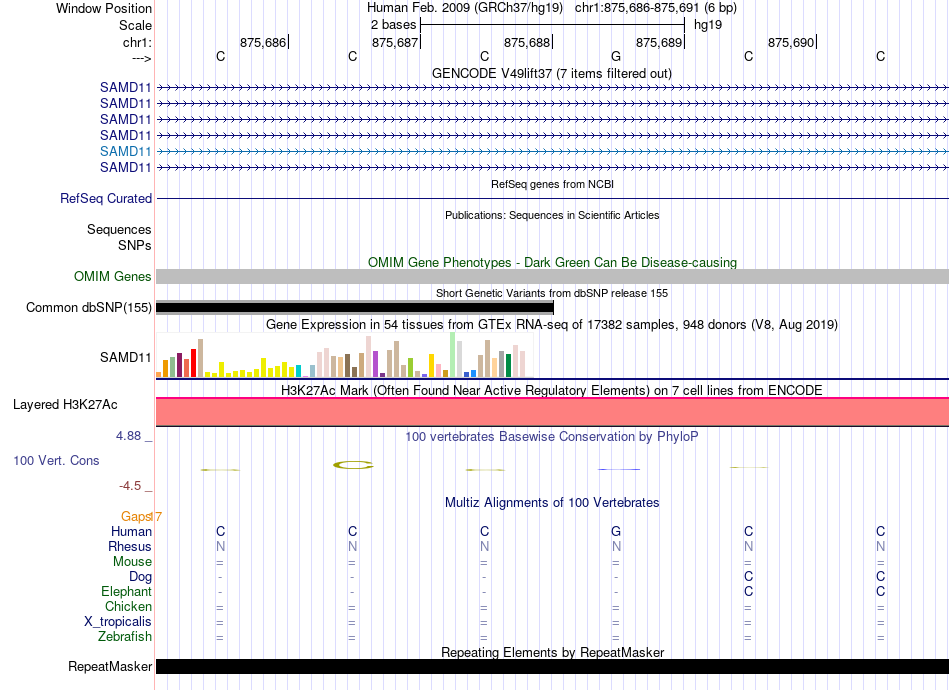Image resolution: width=950 pixels, height=690 pixels.
Task: Click the 2 bases scale bar
Action: tap(552, 25)
